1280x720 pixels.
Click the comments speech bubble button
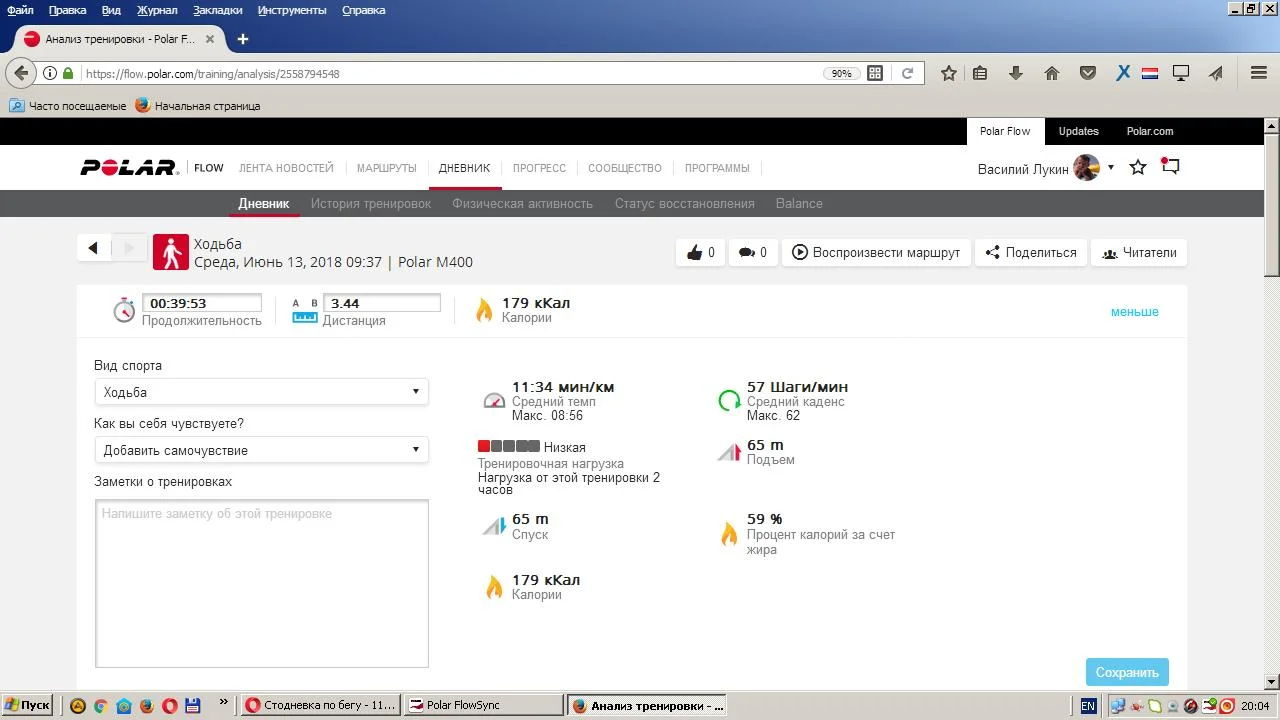[x=752, y=252]
